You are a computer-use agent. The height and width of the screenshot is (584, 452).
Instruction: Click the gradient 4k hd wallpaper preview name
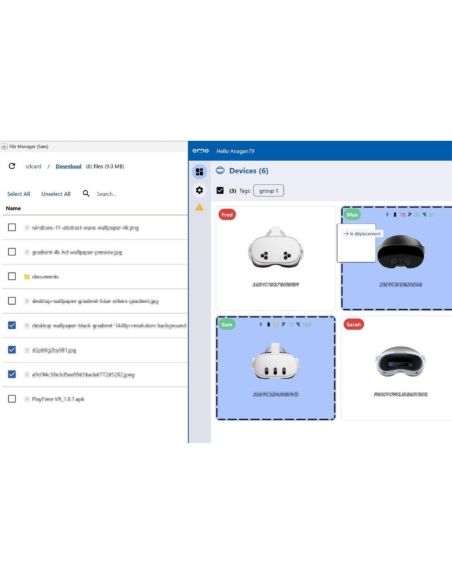77,252
